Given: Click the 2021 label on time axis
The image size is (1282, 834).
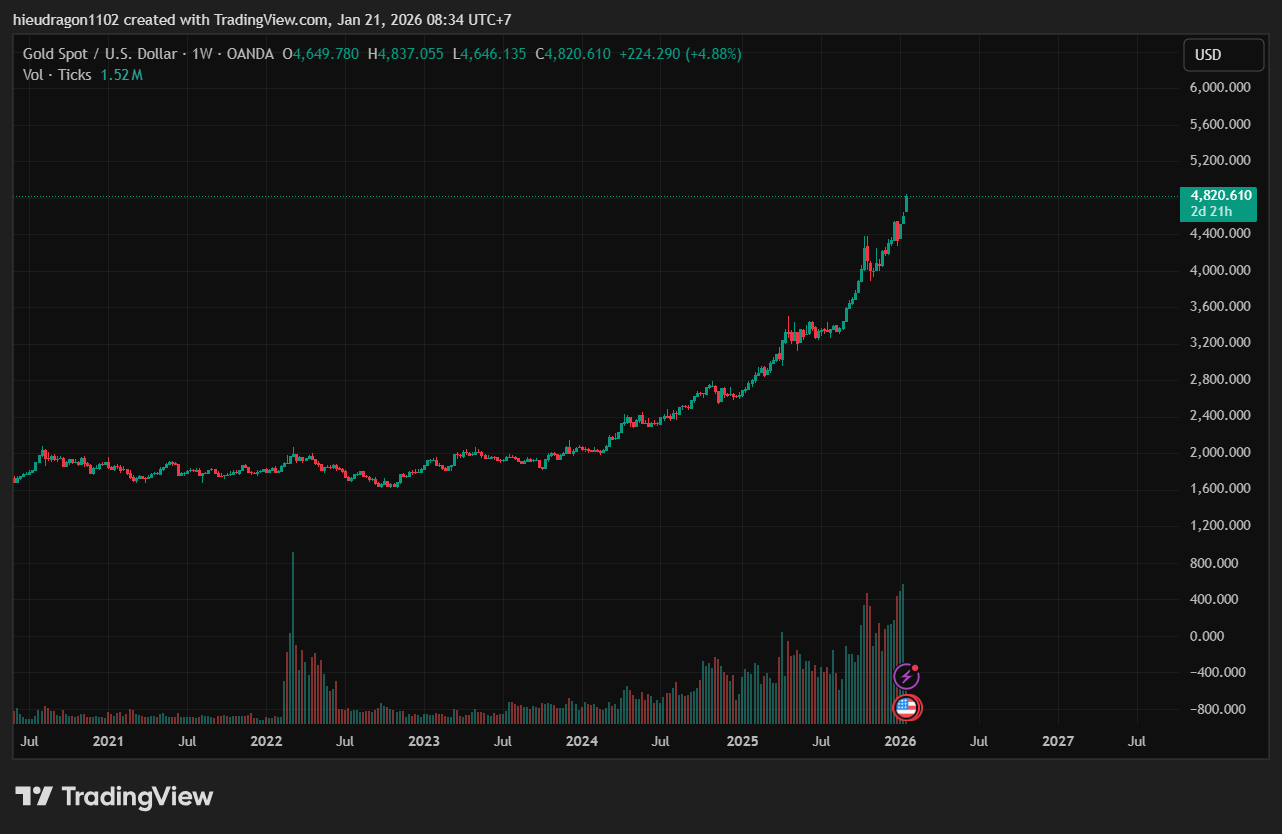Looking at the screenshot, I should pyautogui.click(x=107, y=741).
